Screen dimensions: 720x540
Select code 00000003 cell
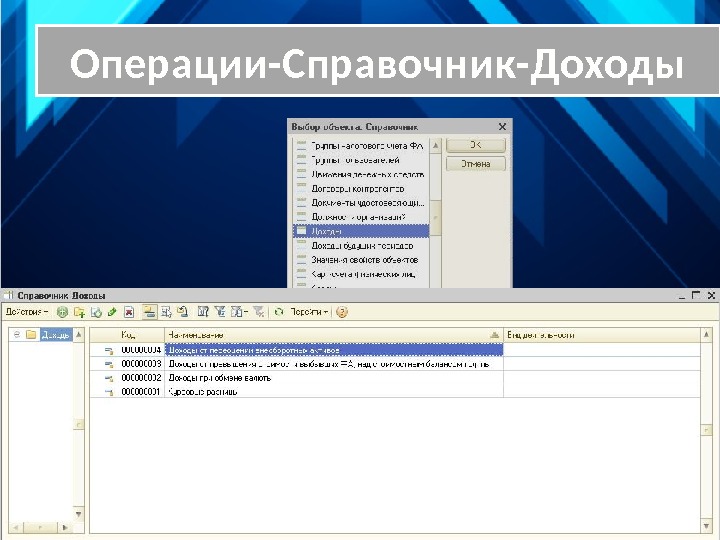coord(141,364)
